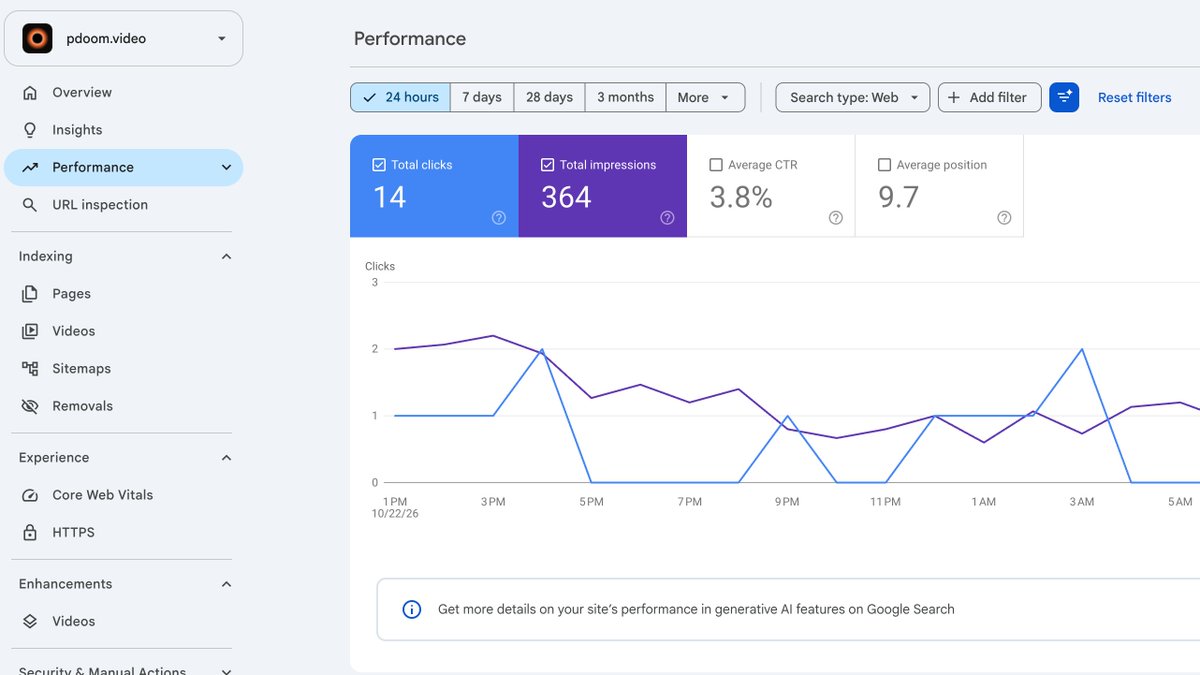Click the Pages documents icon
The height and width of the screenshot is (675, 1200).
(30, 294)
